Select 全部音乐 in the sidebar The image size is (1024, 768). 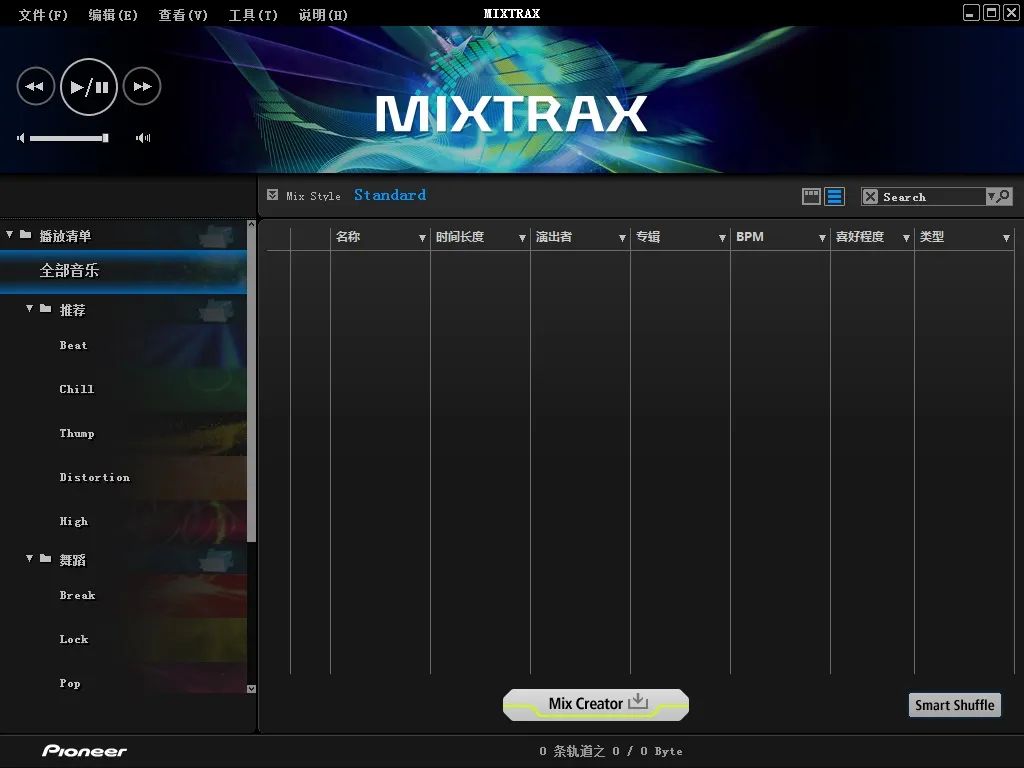(123, 271)
